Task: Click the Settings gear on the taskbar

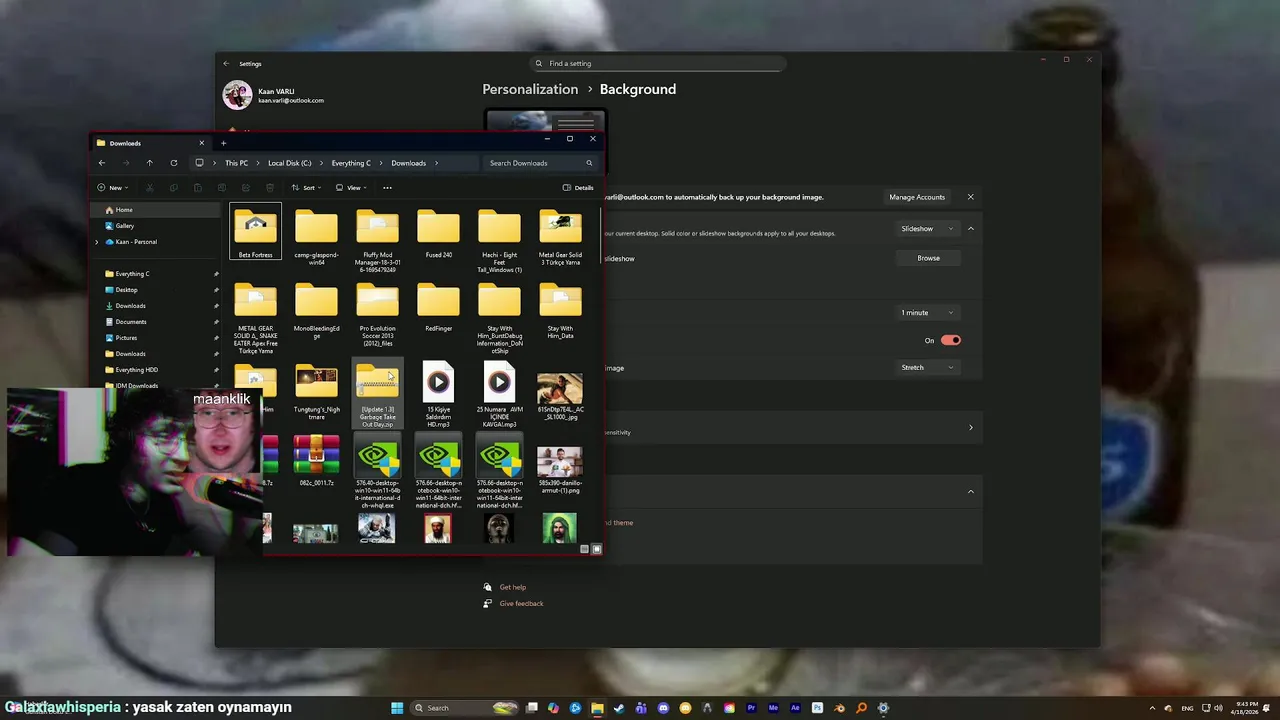Action: tap(883, 708)
